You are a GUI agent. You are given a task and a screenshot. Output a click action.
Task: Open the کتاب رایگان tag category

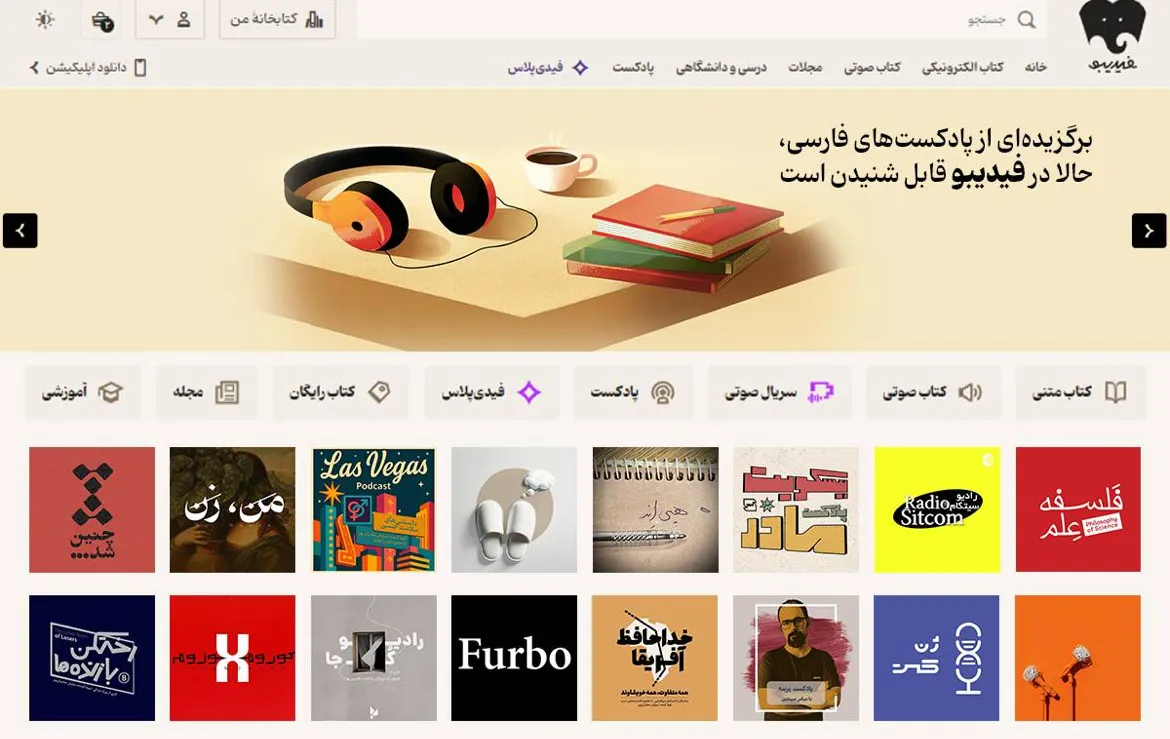[x=340, y=392]
